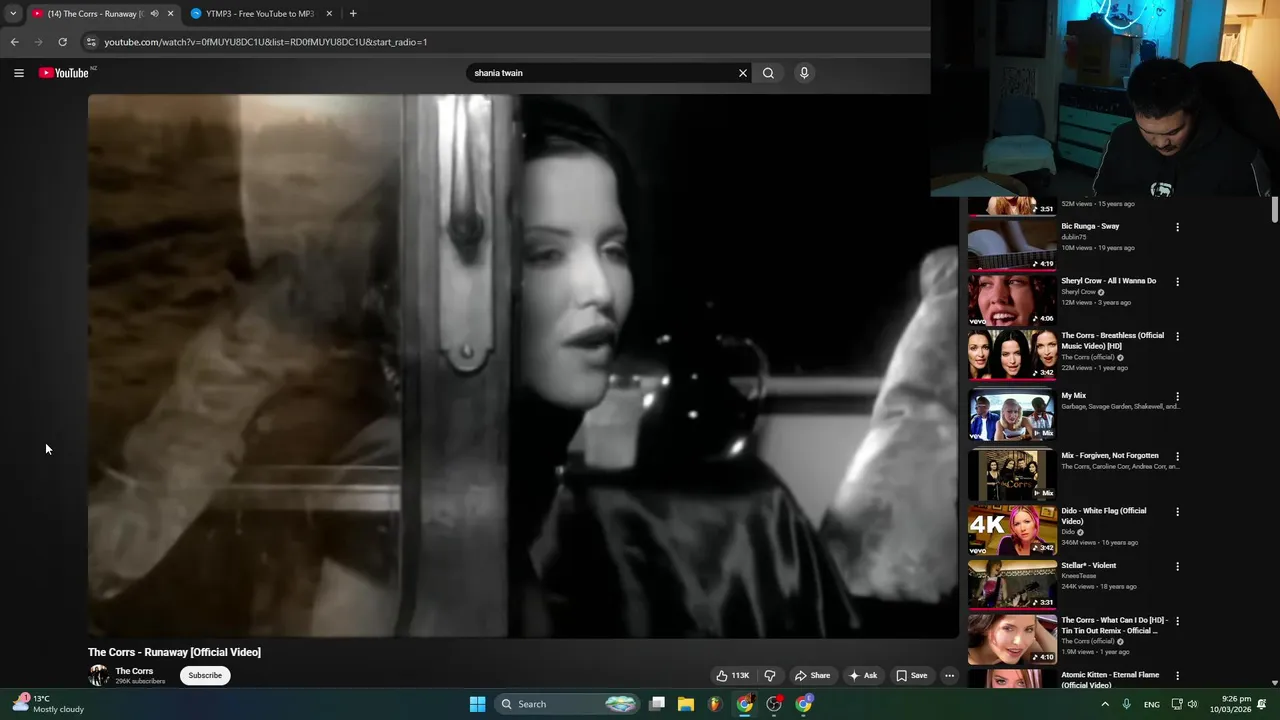Open the weather widget 13°C

coord(48,704)
